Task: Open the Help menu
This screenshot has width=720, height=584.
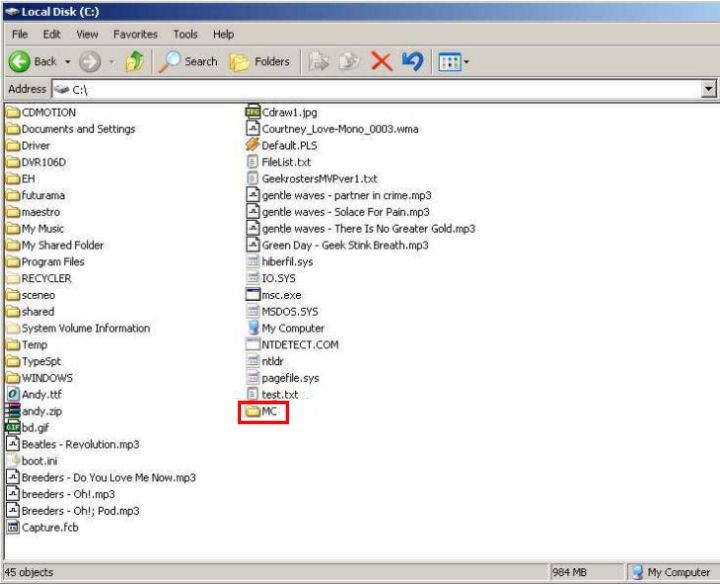Action: pos(223,34)
